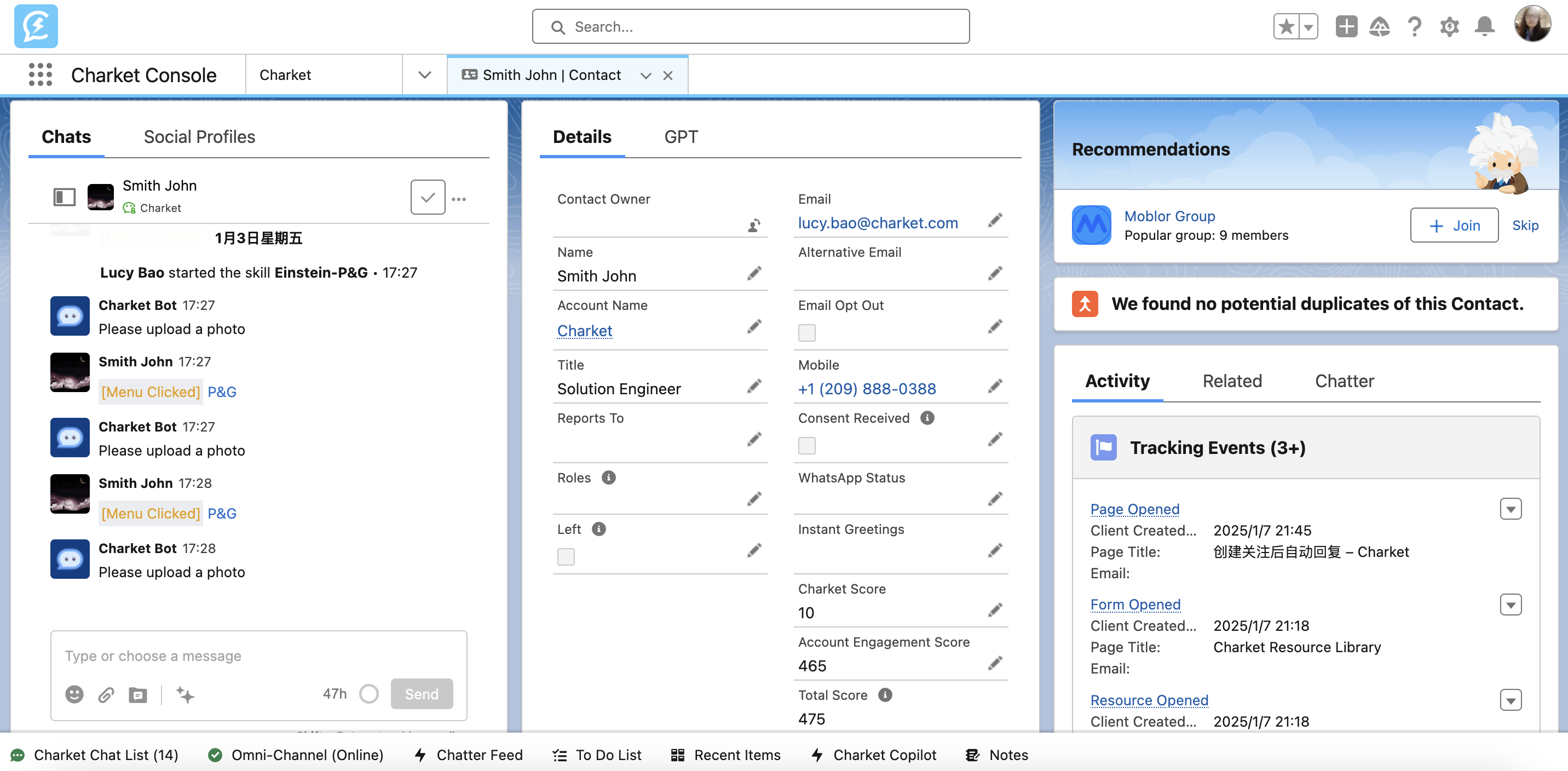1568x771 pixels.
Task: Switch to the Social Profiles tab
Action: pos(199,136)
